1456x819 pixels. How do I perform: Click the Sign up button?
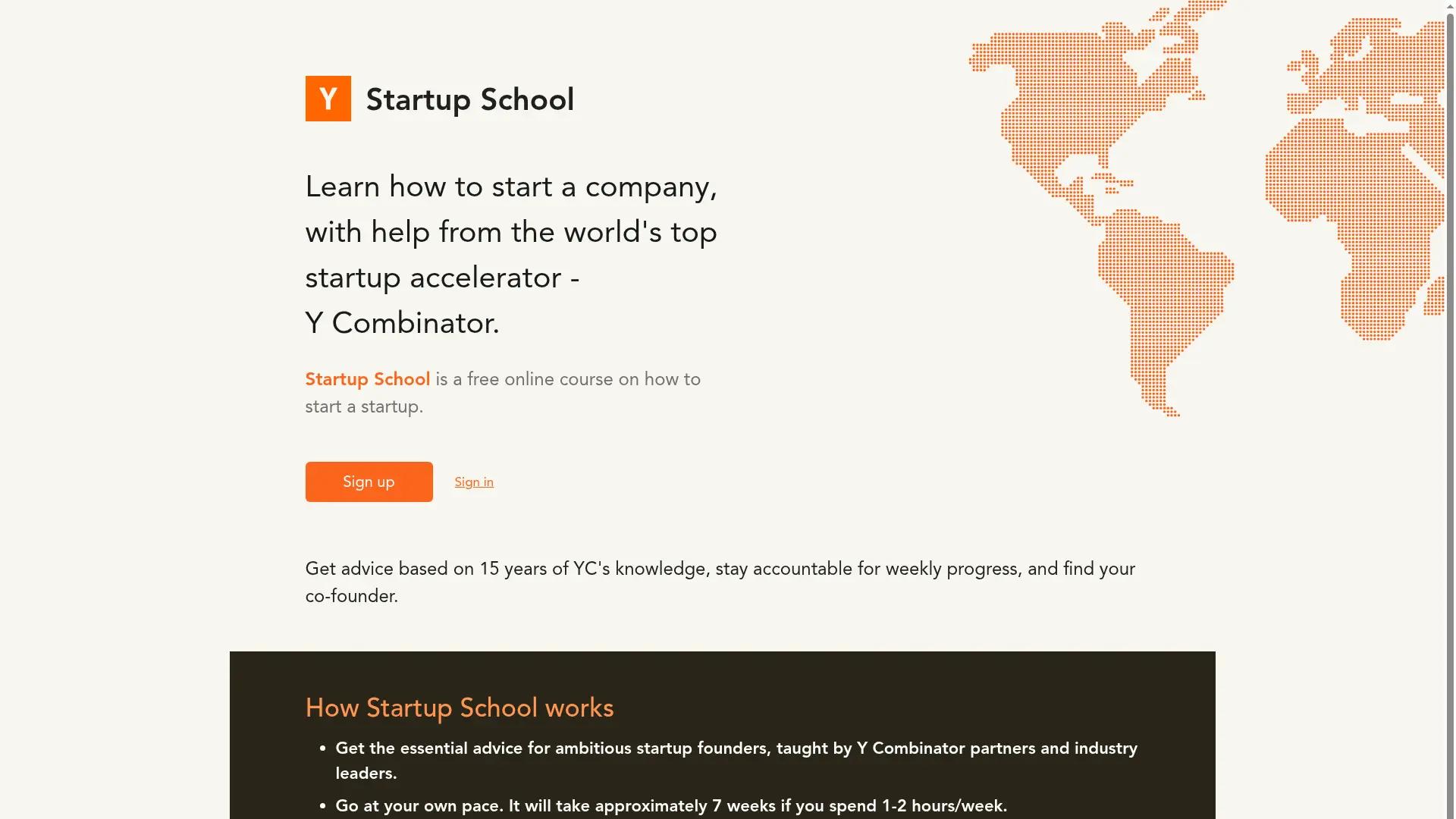369,482
